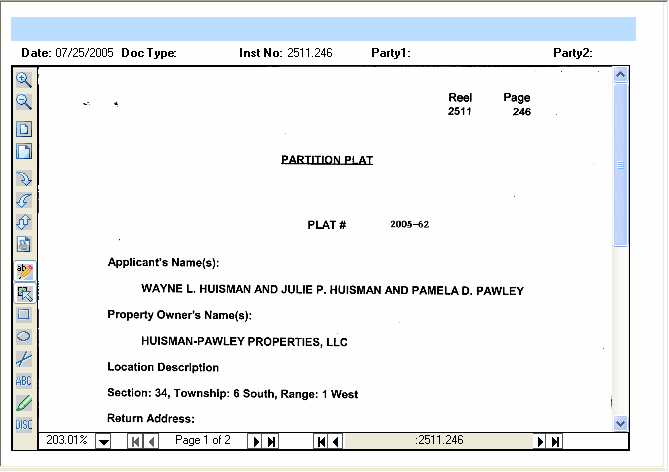Click the DISC tool icon
This screenshot has height=472, width=669.
[x=24, y=425]
